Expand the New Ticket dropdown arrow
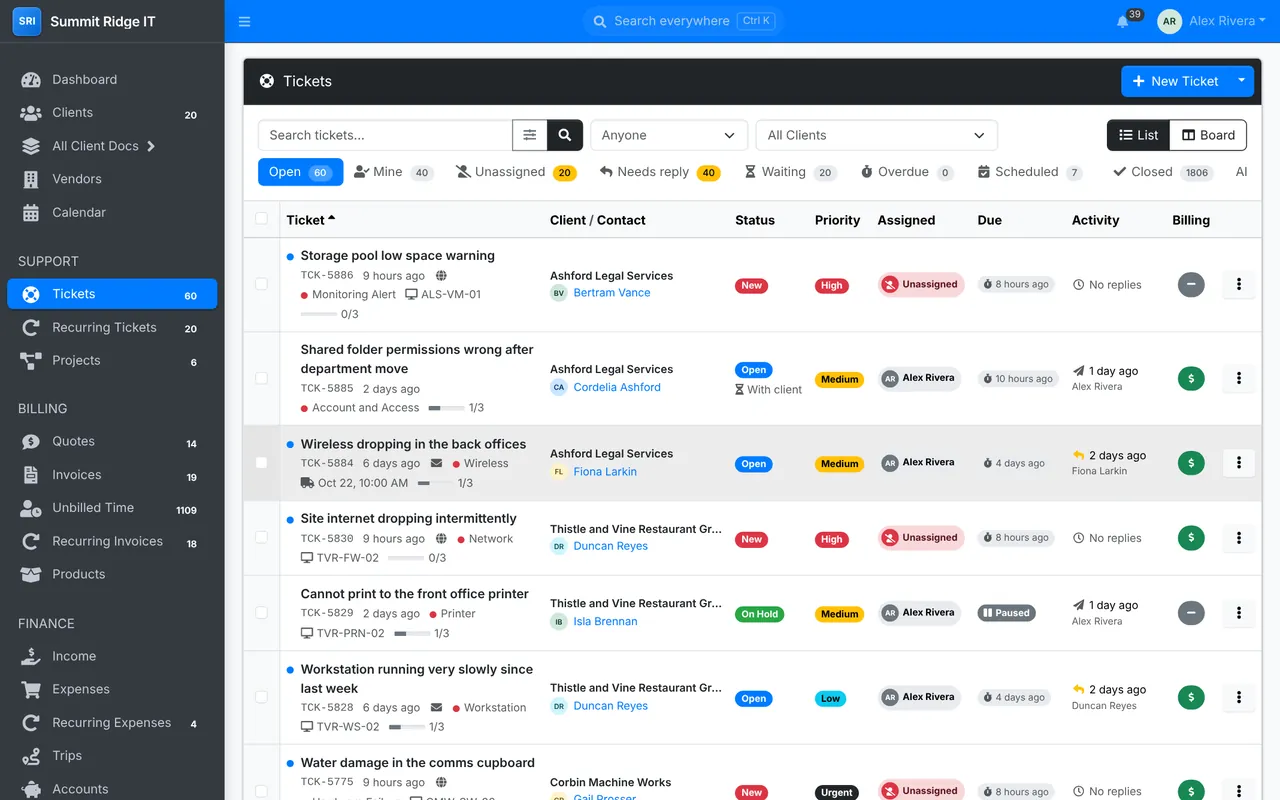The image size is (1280, 800). [x=1242, y=81]
